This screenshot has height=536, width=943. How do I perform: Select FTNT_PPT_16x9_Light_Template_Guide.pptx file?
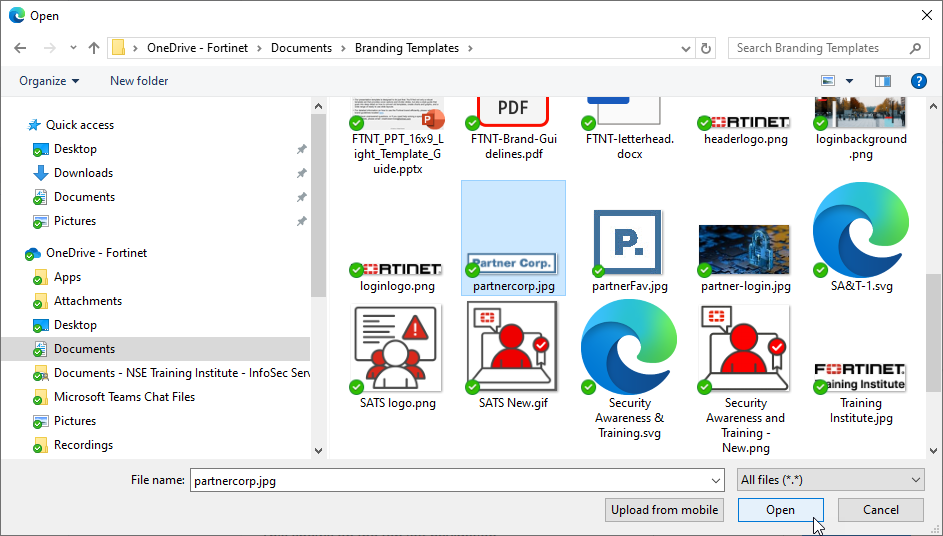[397, 137]
